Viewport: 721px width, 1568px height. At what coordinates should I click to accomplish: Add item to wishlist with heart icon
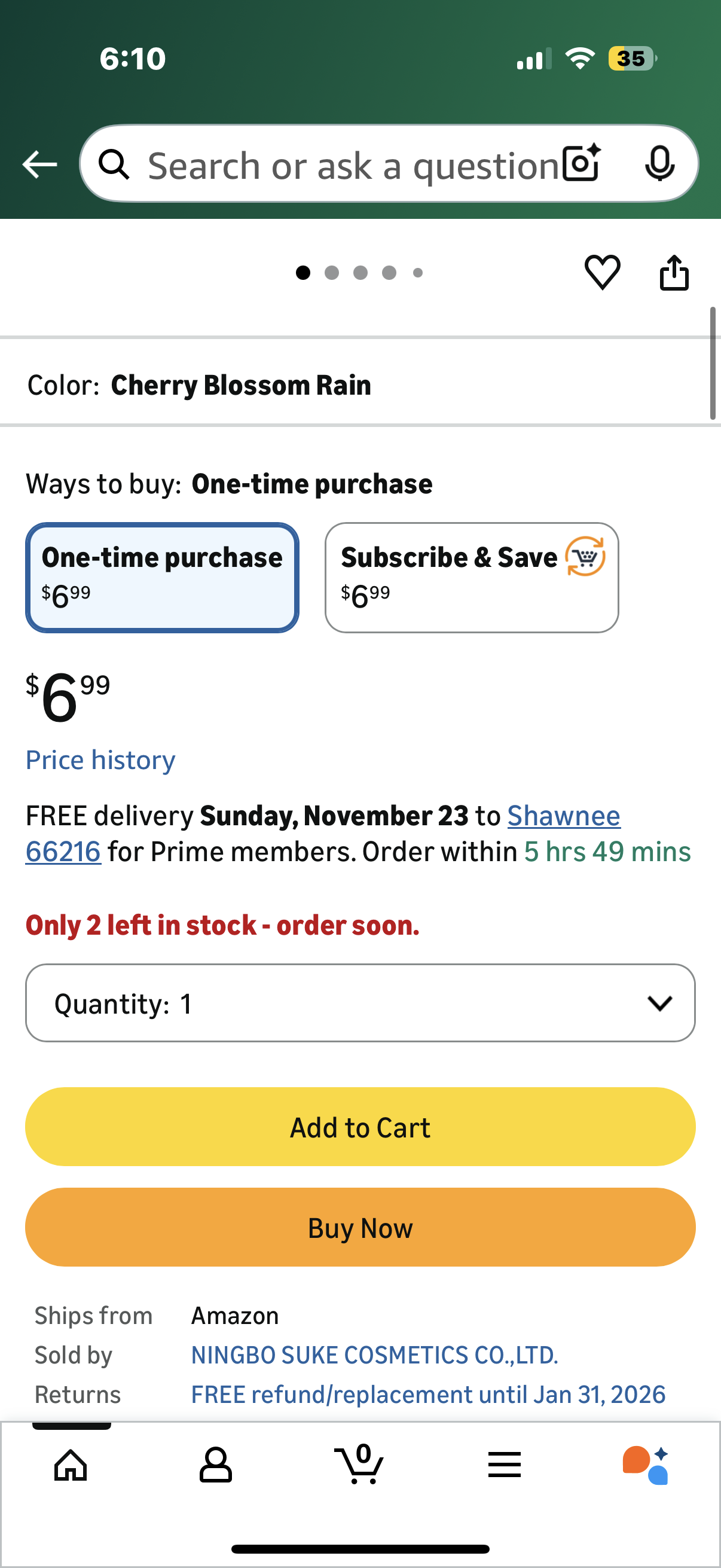click(x=603, y=272)
